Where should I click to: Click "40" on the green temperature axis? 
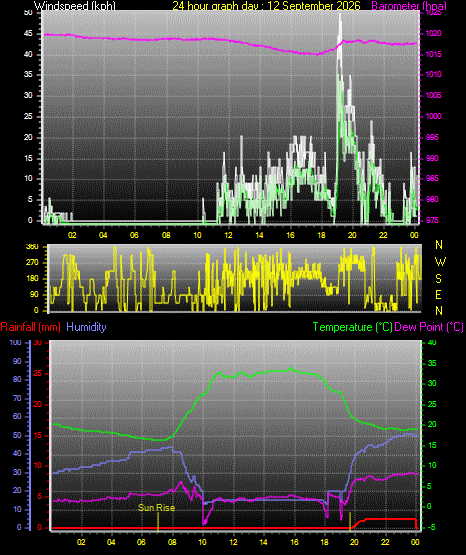[432, 342]
